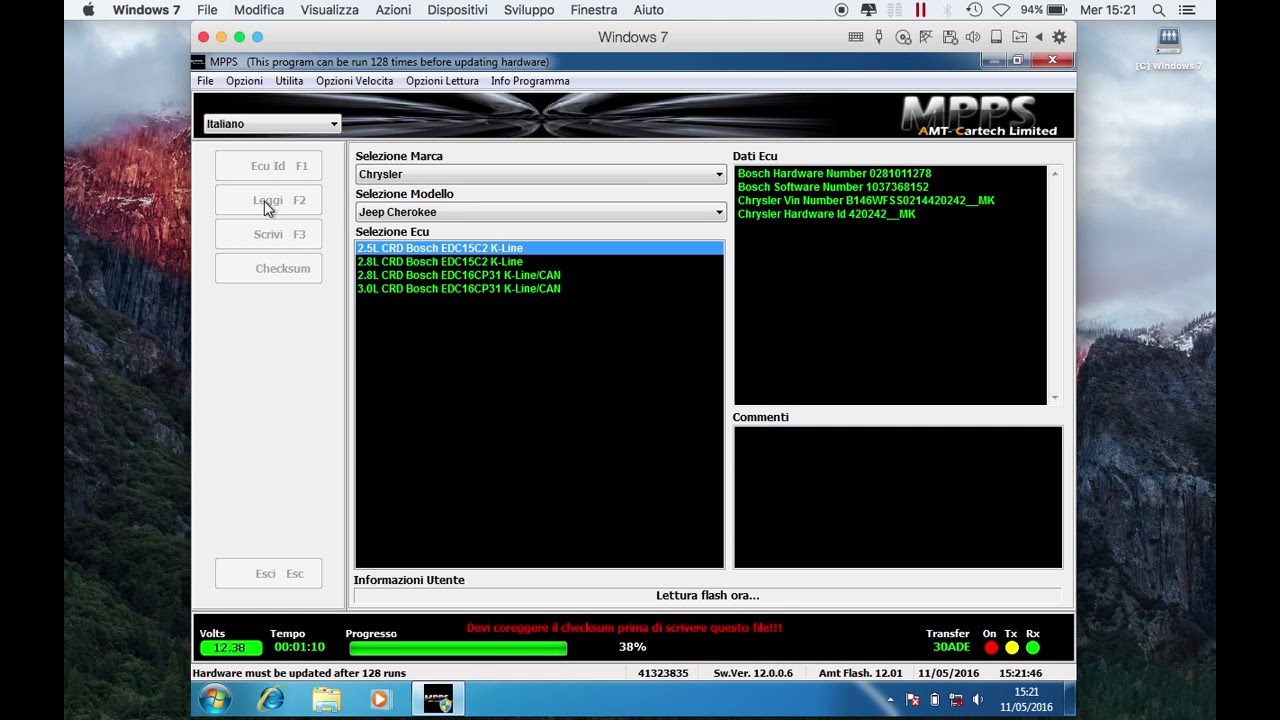Click Bosch Hardware Number 0281011278 line
The width and height of the screenshot is (1280, 720).
point(834,174)
